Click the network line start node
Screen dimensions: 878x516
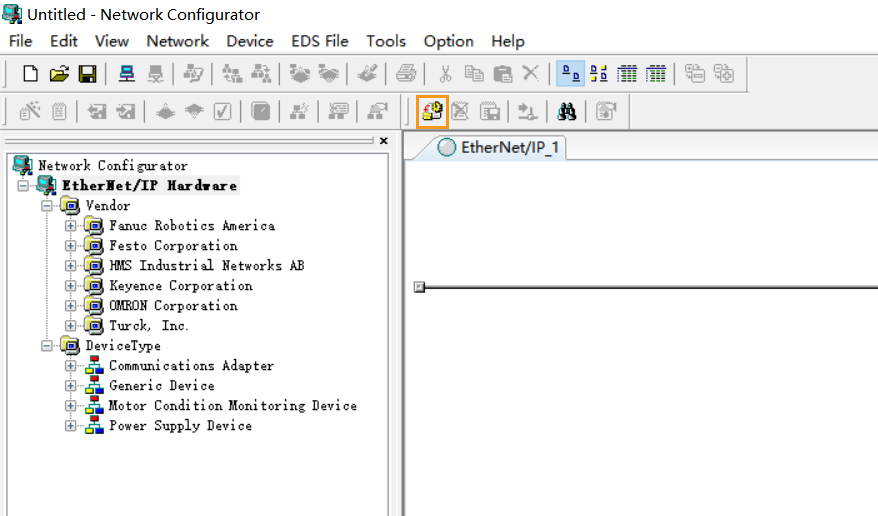419,287
